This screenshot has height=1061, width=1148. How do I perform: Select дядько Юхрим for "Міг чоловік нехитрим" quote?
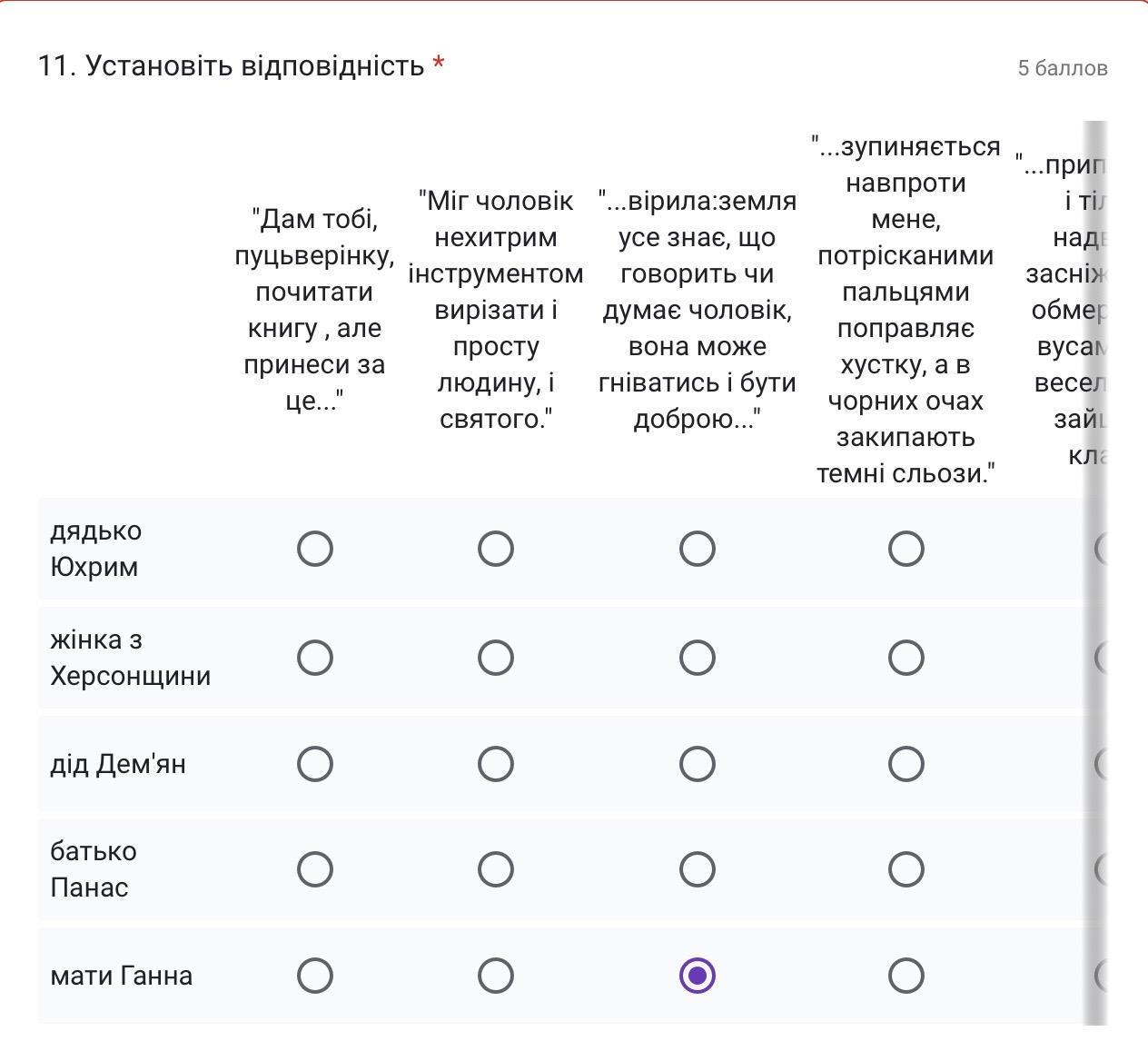(496, 549)
